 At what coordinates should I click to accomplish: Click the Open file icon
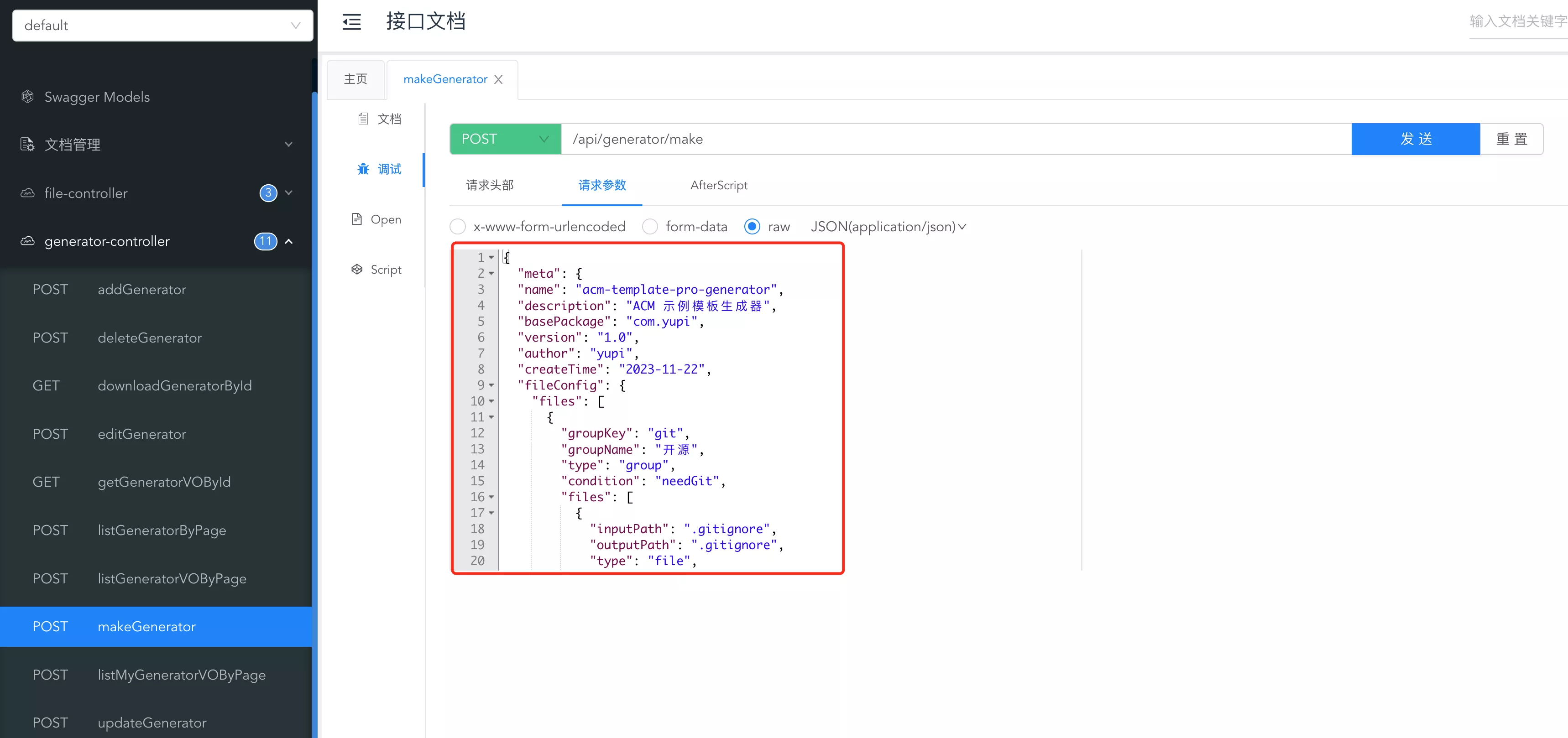click(357, 219)
